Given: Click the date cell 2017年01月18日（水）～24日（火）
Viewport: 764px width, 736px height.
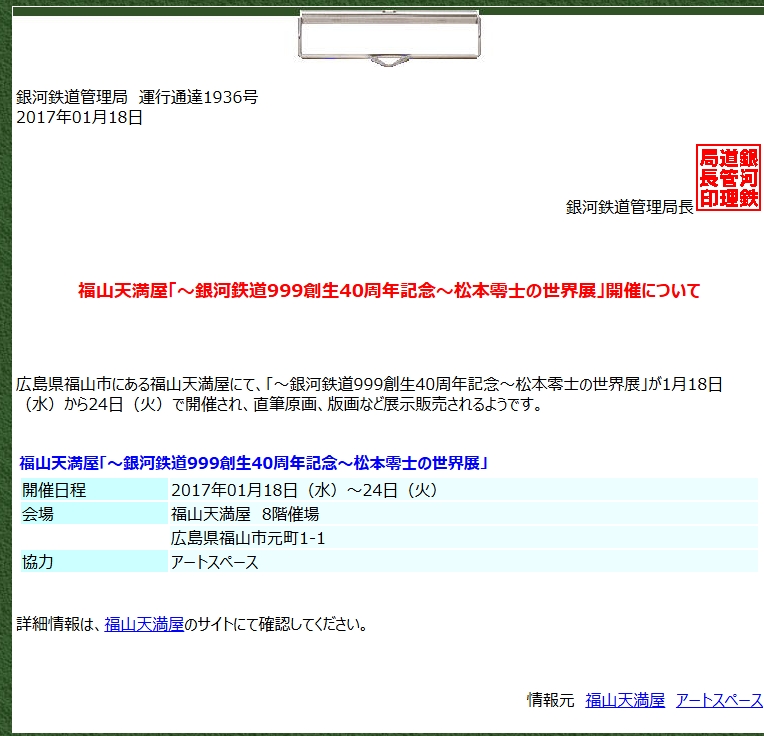Looking at the screenshot, I should (463, 490).
